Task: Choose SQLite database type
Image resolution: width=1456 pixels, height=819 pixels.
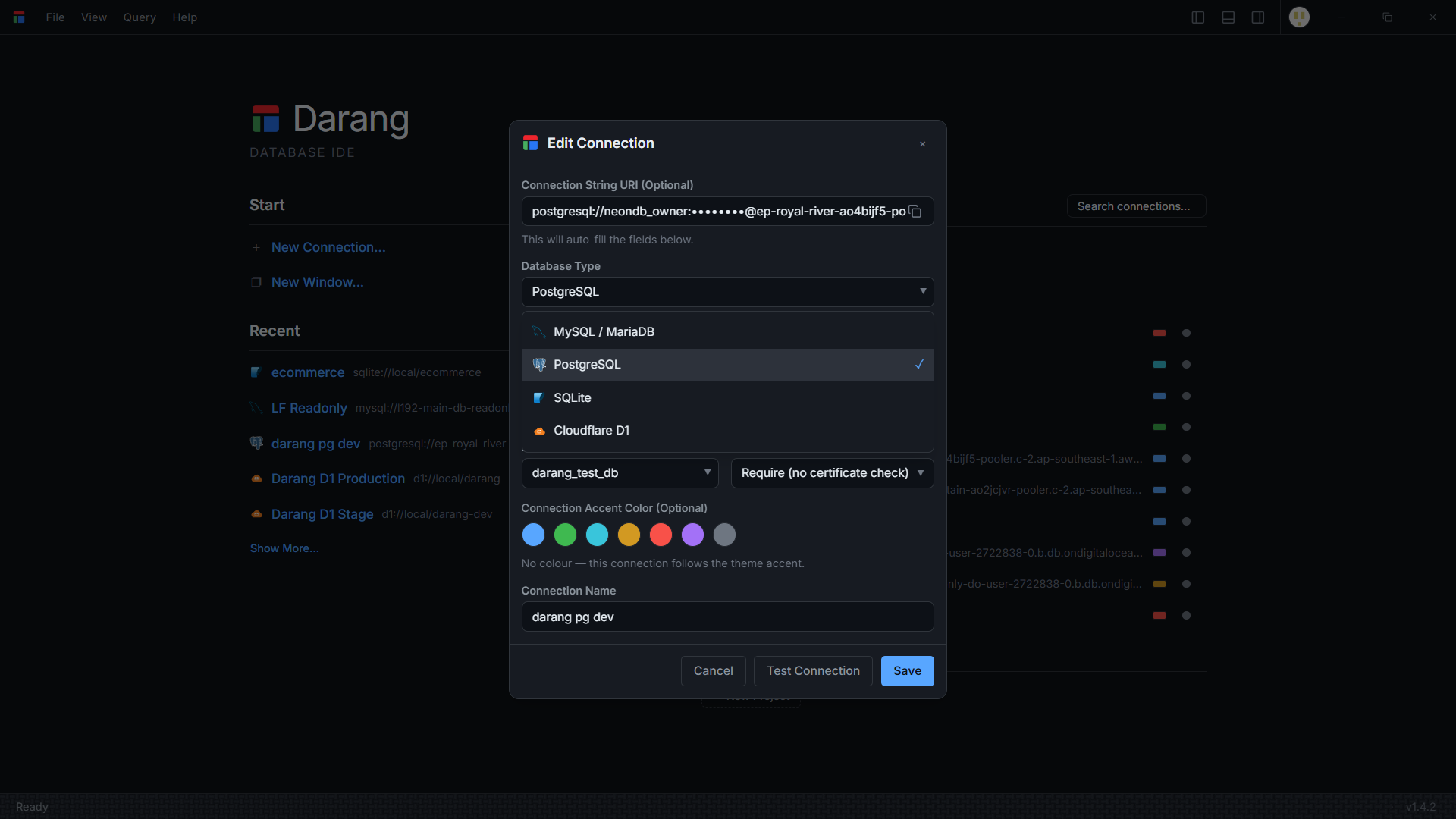Action: pyautogui.click(x=727, y=398)
